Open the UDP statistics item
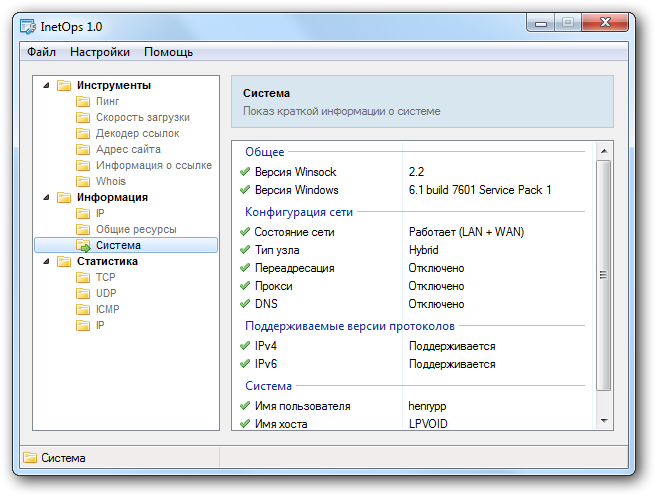Image resolution: width=656 pixels, height=496 pixels. pos(106,294)
